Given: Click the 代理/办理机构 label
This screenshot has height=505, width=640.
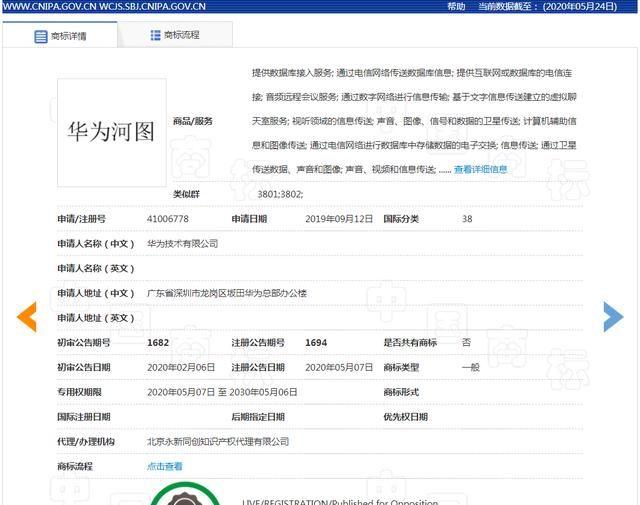Looking at the screenshot, I should [x=86, y=441].
